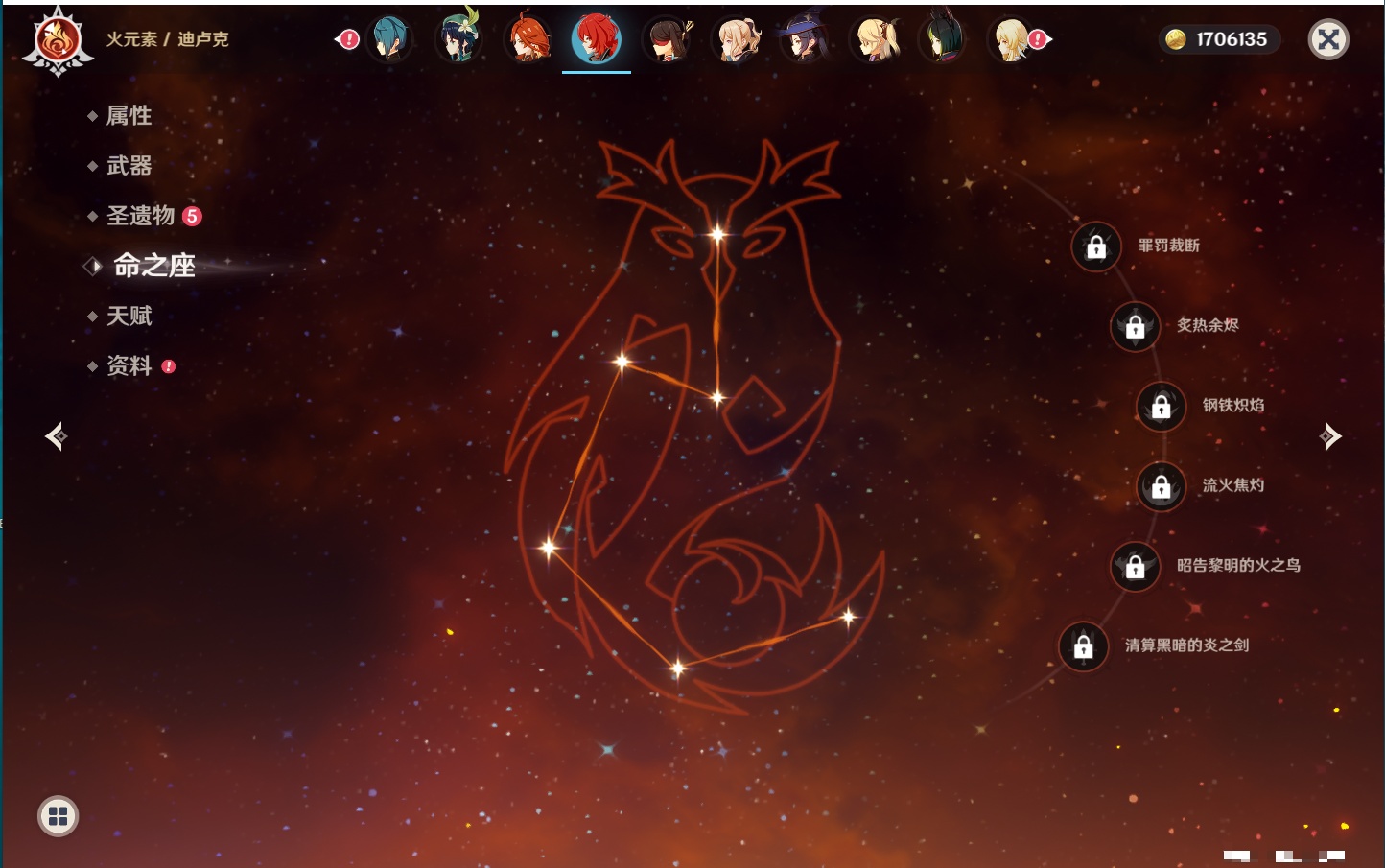Open the 钢铁炽焰 locked constellation
Screen dimensions: 1385x868
pyautogui.click(x=1161, y=406)
